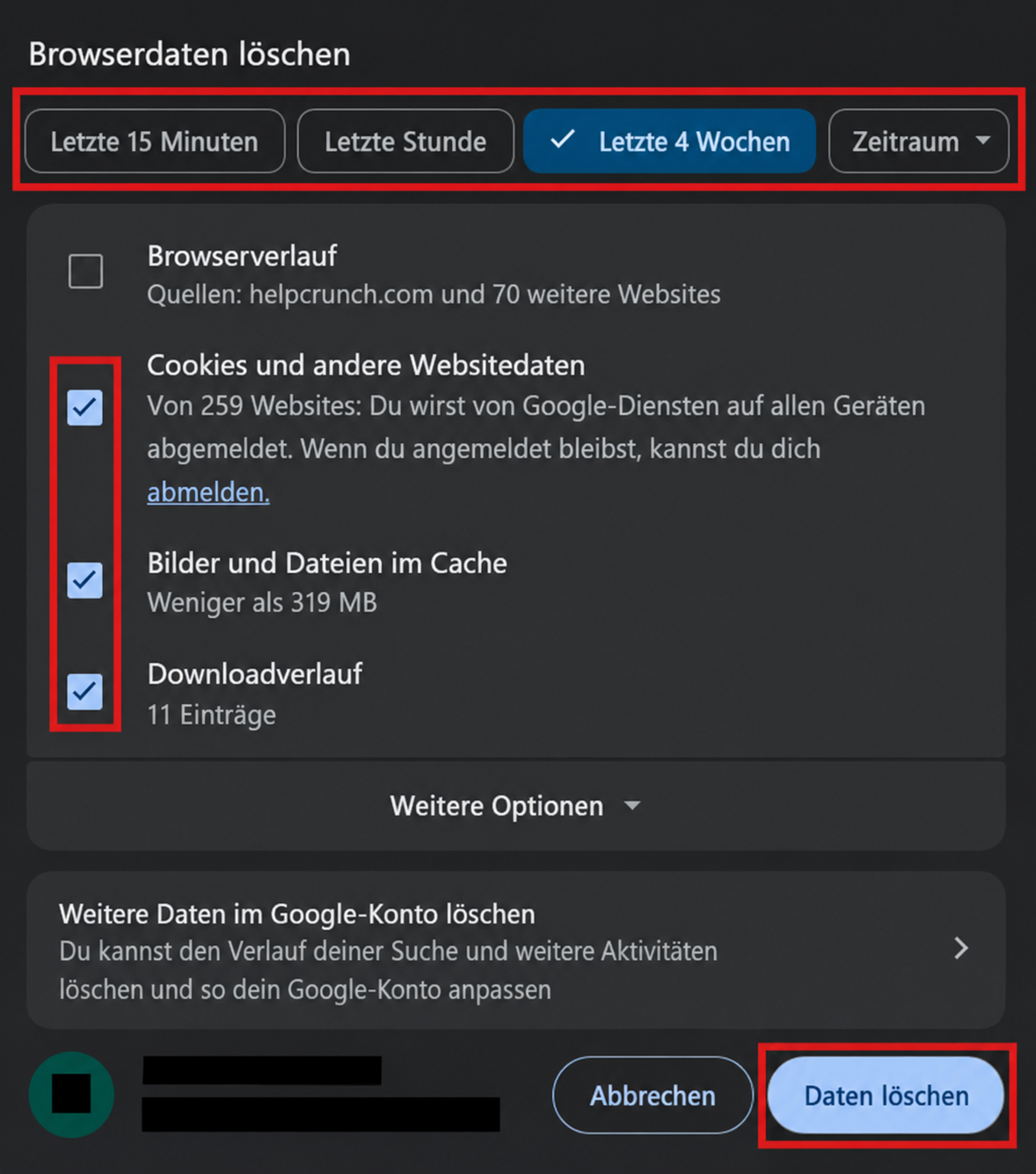Click the 'Abbrechen' button
Viewport: 1036px width, 1174px height.
click(653, 1096)
